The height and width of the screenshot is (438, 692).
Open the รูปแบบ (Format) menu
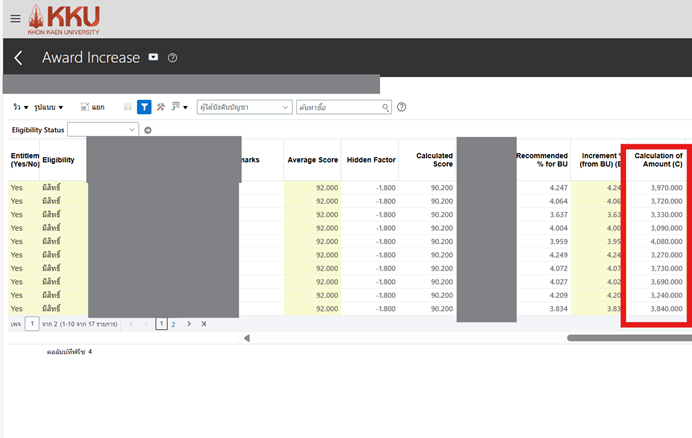[x=48, y=107]
